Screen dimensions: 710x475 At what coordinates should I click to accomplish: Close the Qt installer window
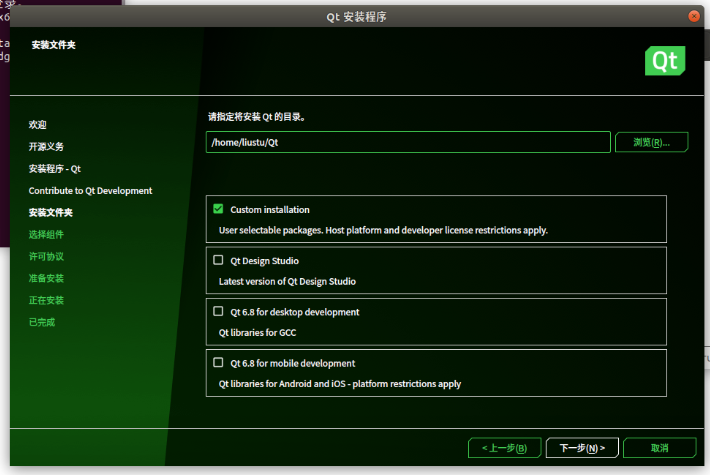(694, 15)
